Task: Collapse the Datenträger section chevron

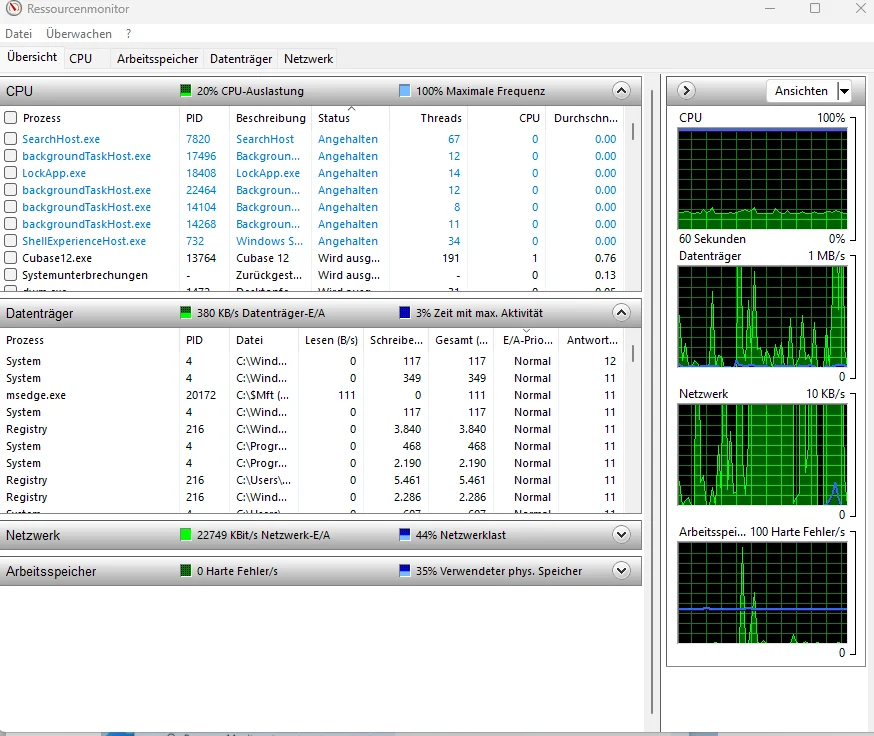Action: (x=621, y=312)
